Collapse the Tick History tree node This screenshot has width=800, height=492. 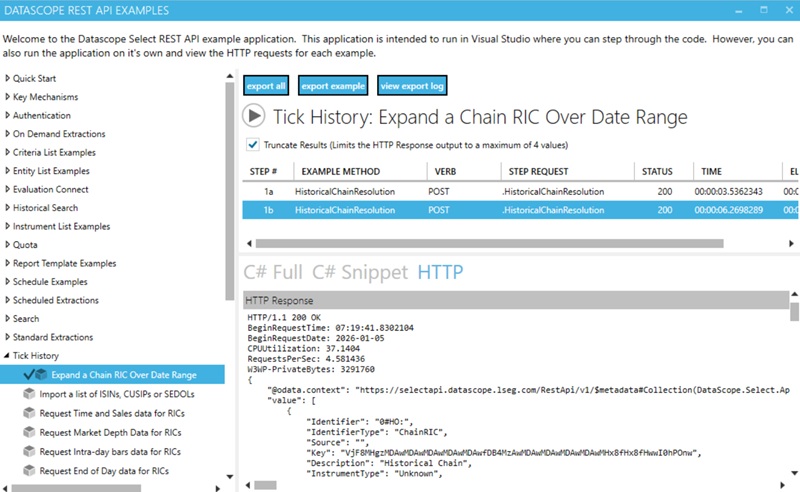[8, 356]
